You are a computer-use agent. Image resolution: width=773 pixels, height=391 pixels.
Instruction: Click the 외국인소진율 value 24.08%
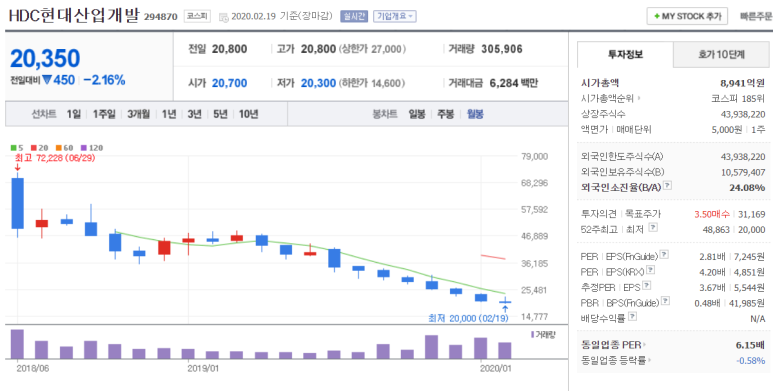(747, 187)
